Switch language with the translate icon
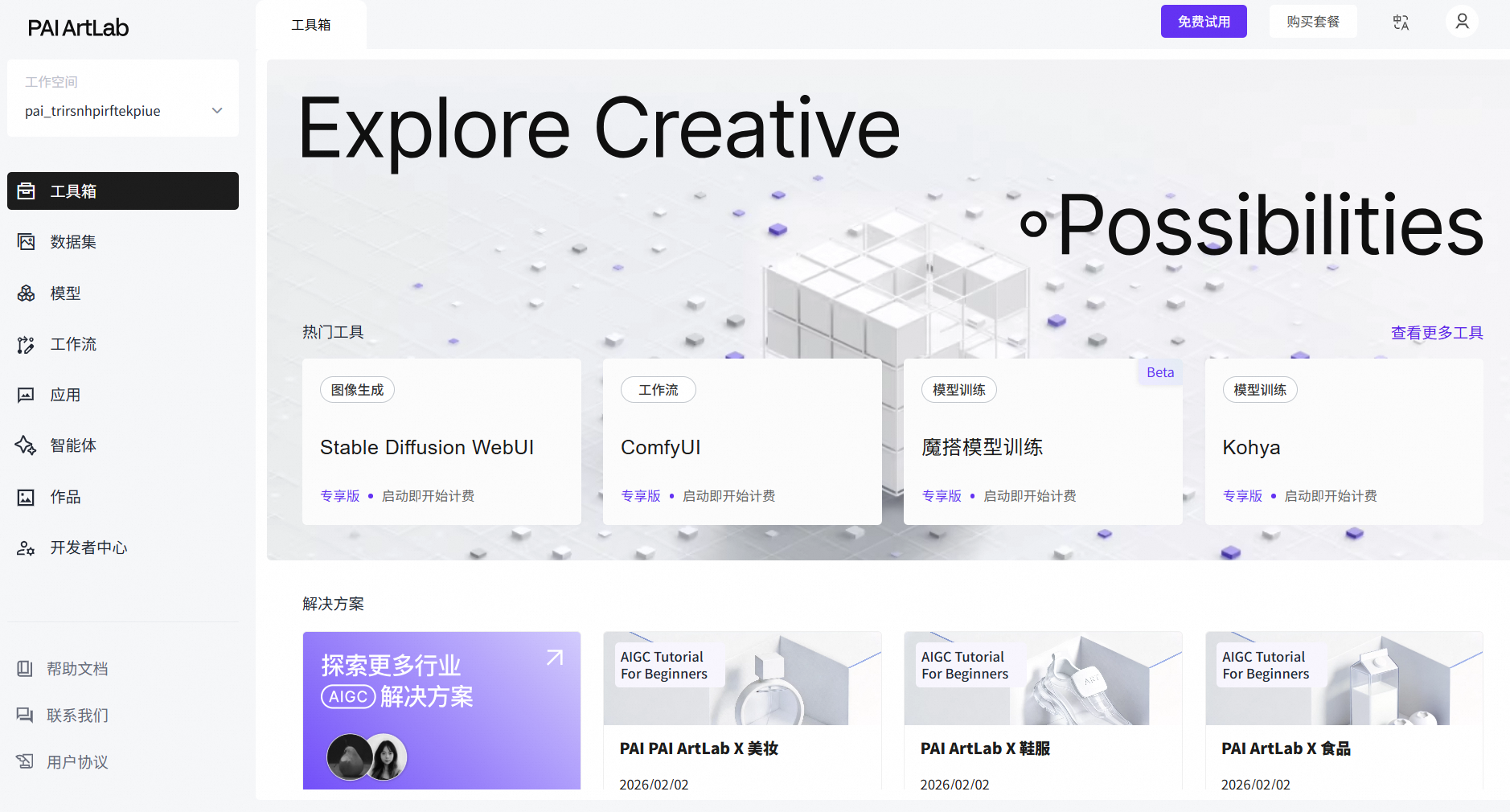 pos(1401,23)
